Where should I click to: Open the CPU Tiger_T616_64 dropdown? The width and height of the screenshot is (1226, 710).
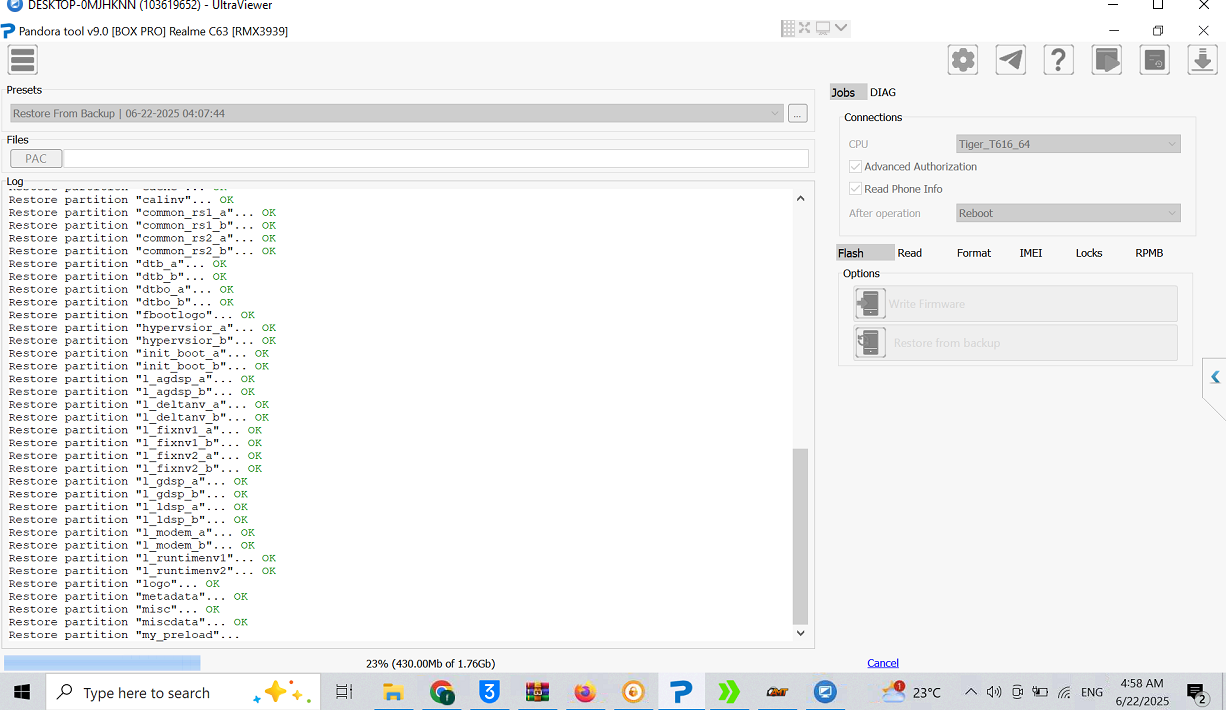pyautogui.click(x=1068, y=144)
